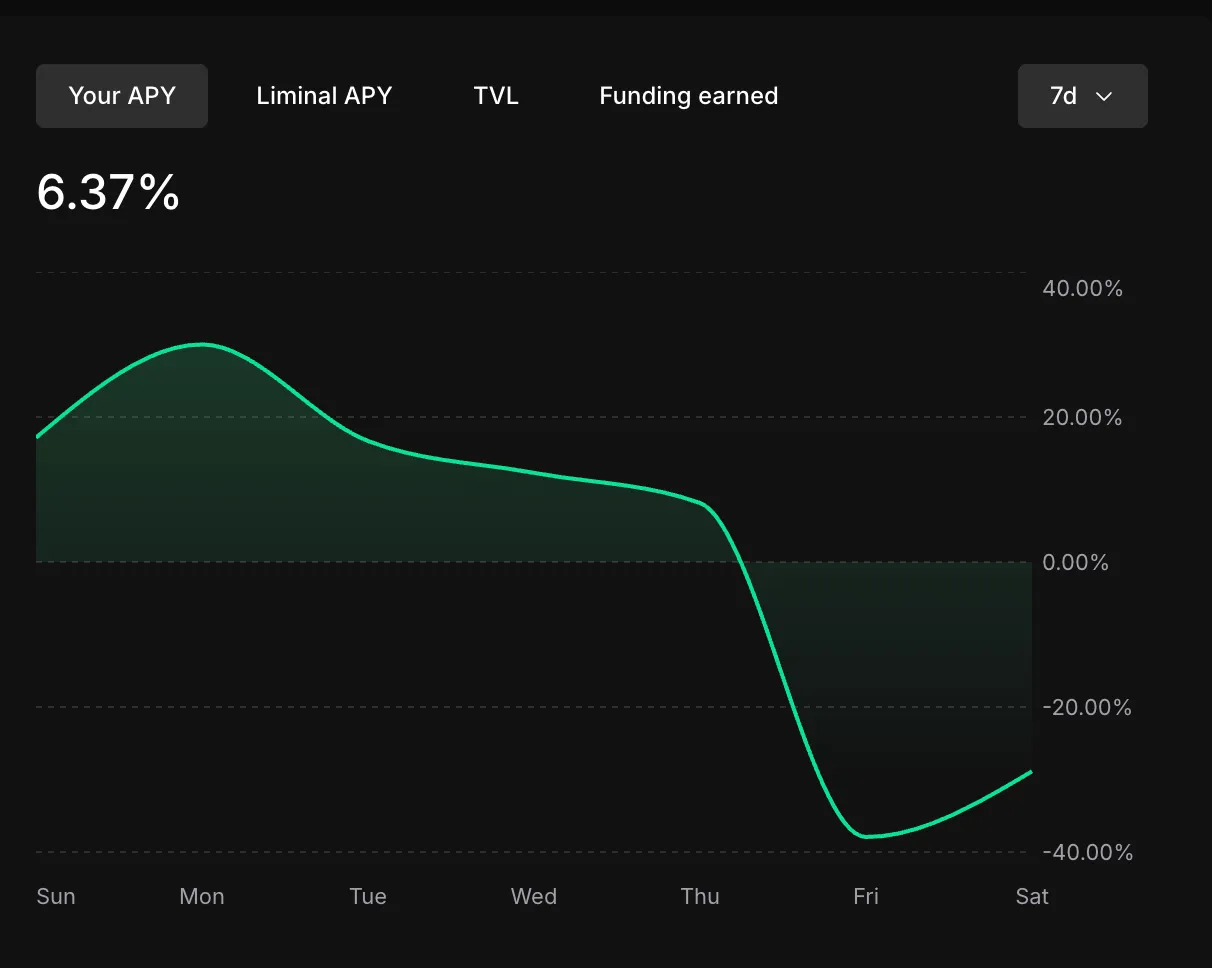Open the 7d time range dropdown

[1081, 96]
